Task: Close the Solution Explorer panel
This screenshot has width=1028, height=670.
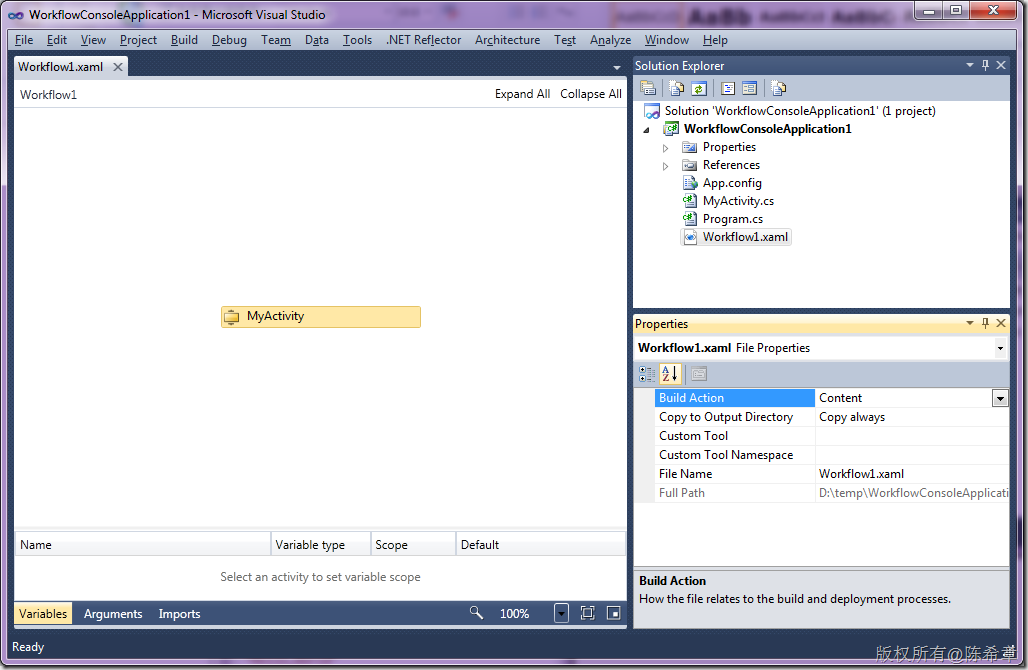Action: 1001,65
